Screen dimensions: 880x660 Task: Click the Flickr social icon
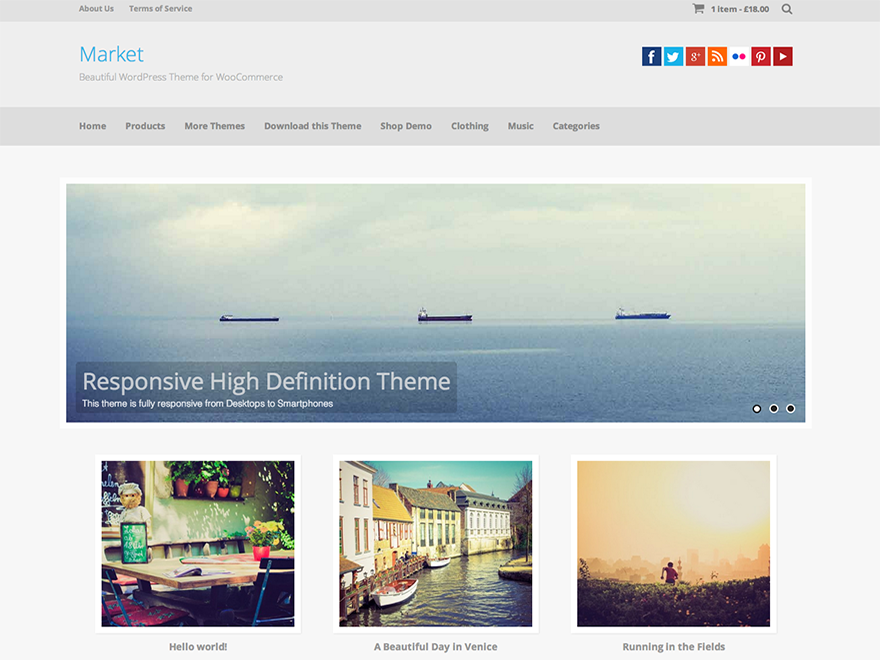(x=739, y=56)
